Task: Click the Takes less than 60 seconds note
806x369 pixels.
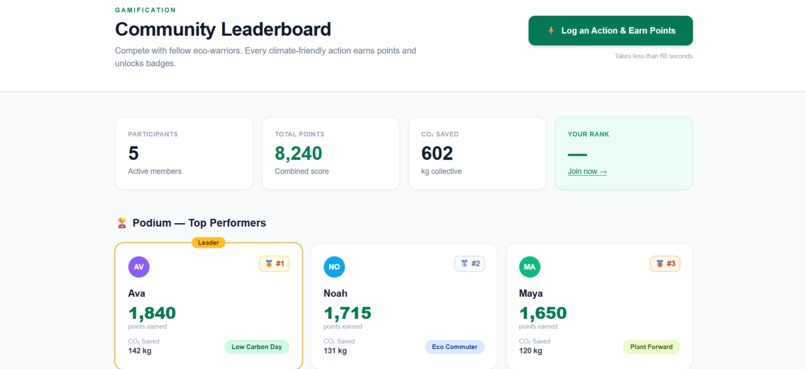Action: [x=653, y=56]
